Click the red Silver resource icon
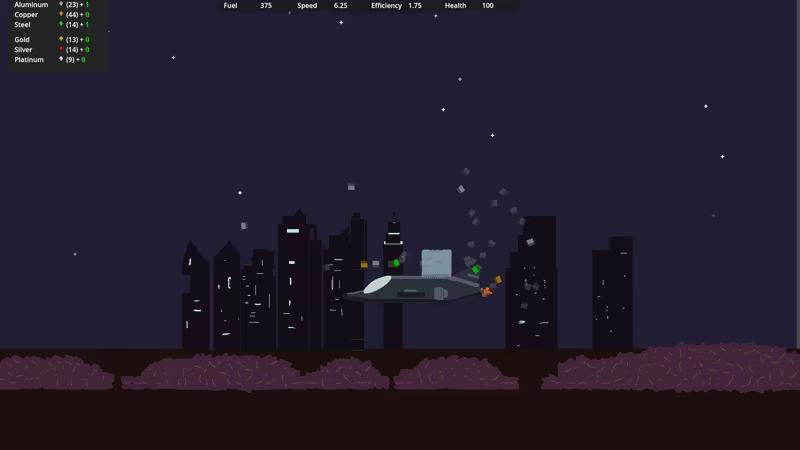This screenshot has width=800, height=450. [x=61, y=49]
